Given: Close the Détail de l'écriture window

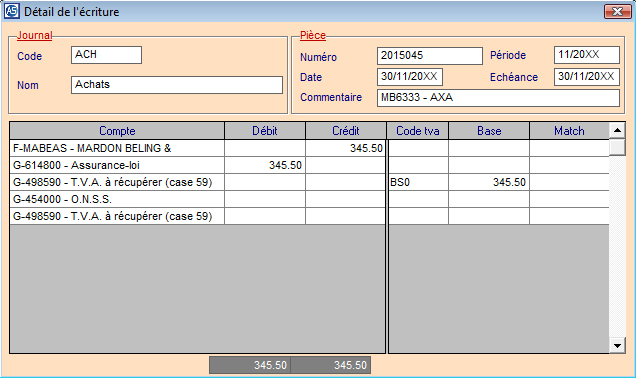Looking at the screenshot, I should 617,11.
